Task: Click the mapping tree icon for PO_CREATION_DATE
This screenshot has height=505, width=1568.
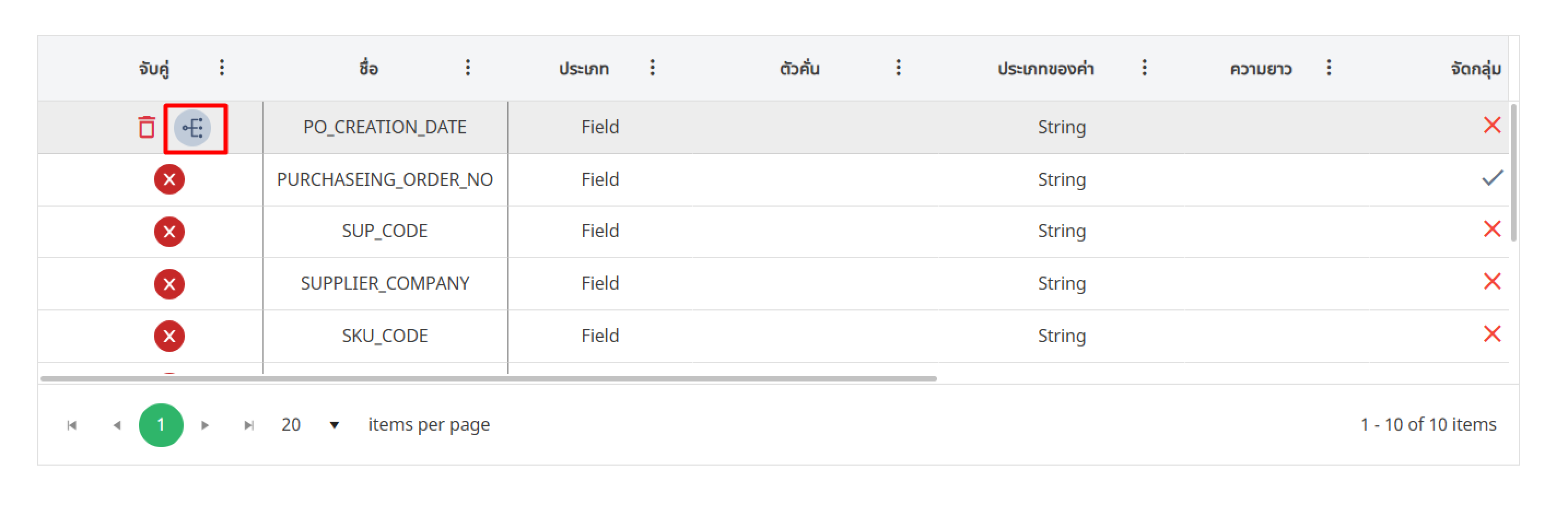Action: pyautogui.click(x=193, y=128)
